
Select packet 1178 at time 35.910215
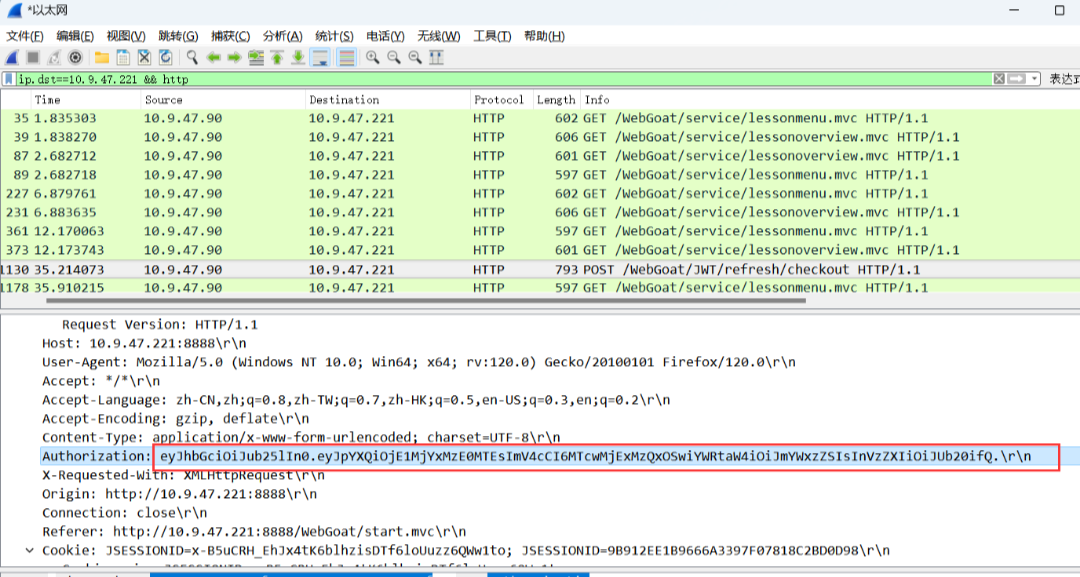click(x=540, y=287)
